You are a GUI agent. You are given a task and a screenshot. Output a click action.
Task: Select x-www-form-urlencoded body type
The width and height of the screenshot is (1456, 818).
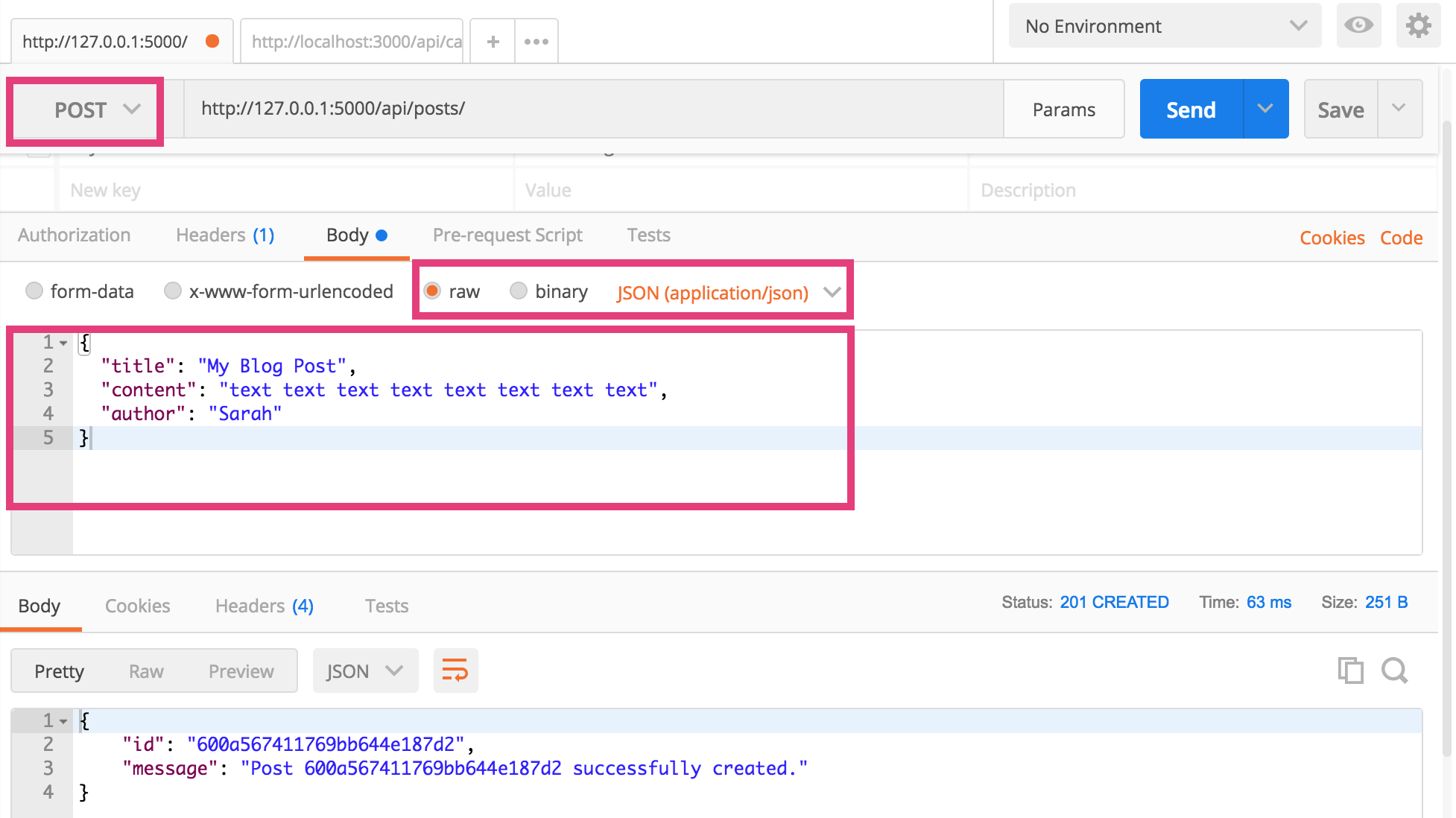(173, 291)
